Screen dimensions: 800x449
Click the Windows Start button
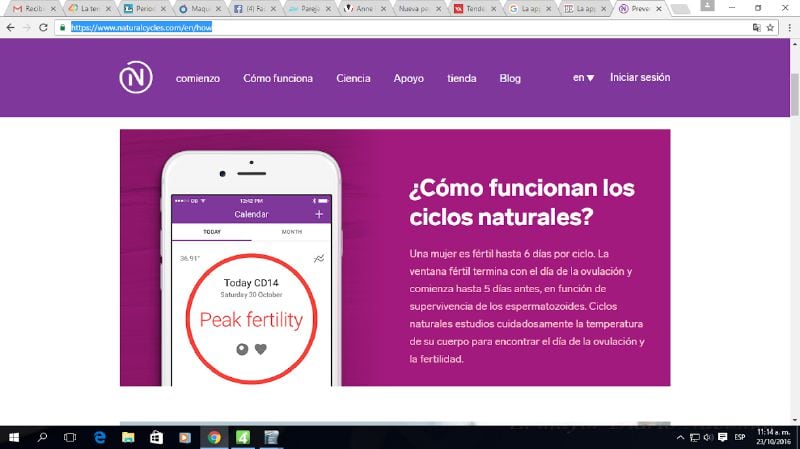point(14,437)
